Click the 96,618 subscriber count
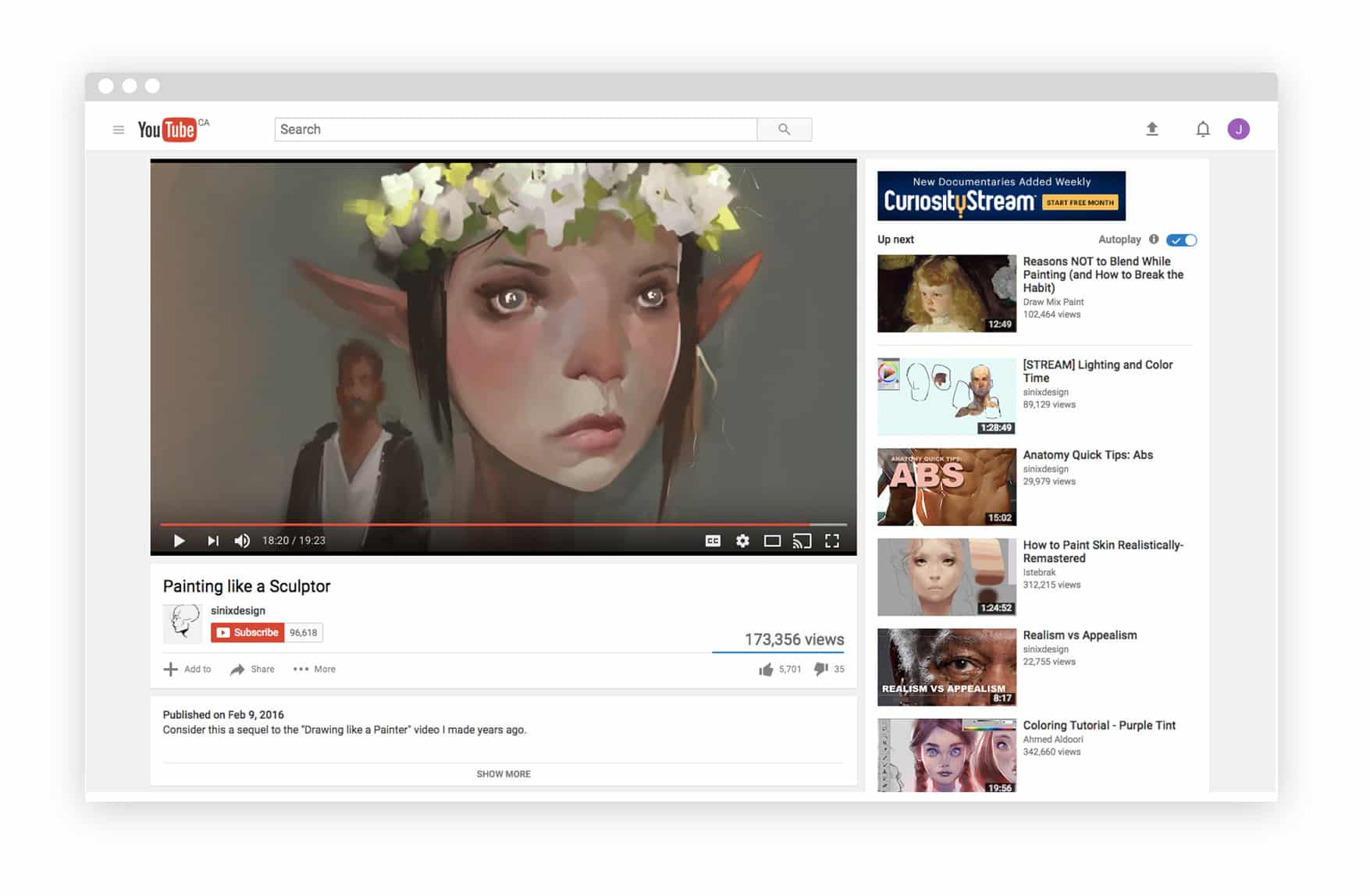Image resolution: width=1370 pixels, height=896 pixels. pyautogui.click(x=304, y=632)
